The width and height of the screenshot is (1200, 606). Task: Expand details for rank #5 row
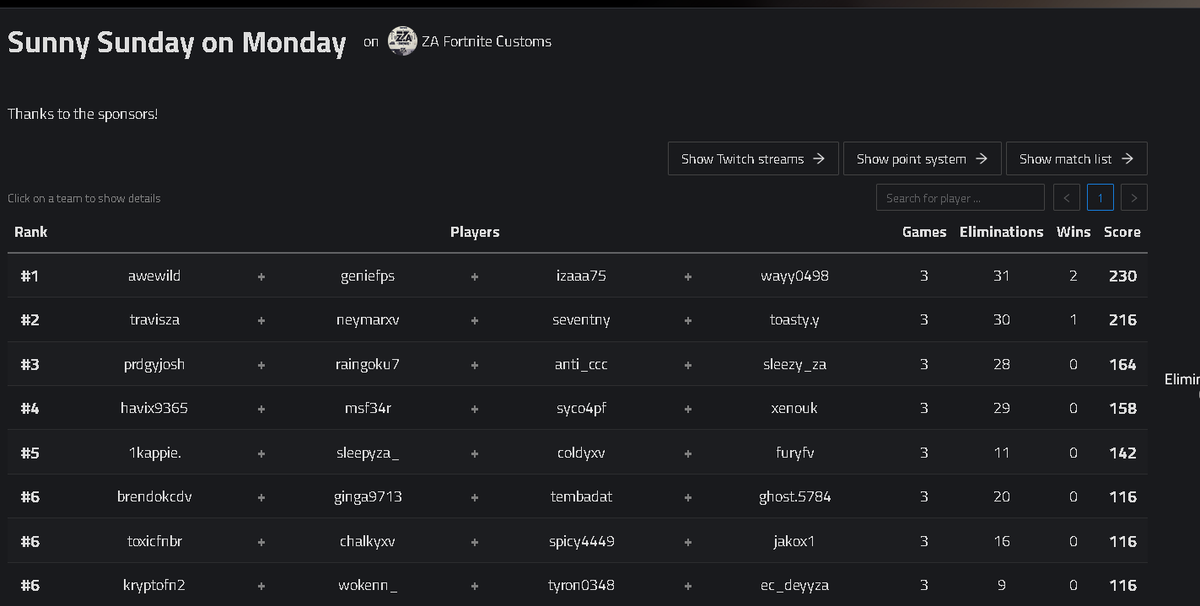click(x=577, y=453)
